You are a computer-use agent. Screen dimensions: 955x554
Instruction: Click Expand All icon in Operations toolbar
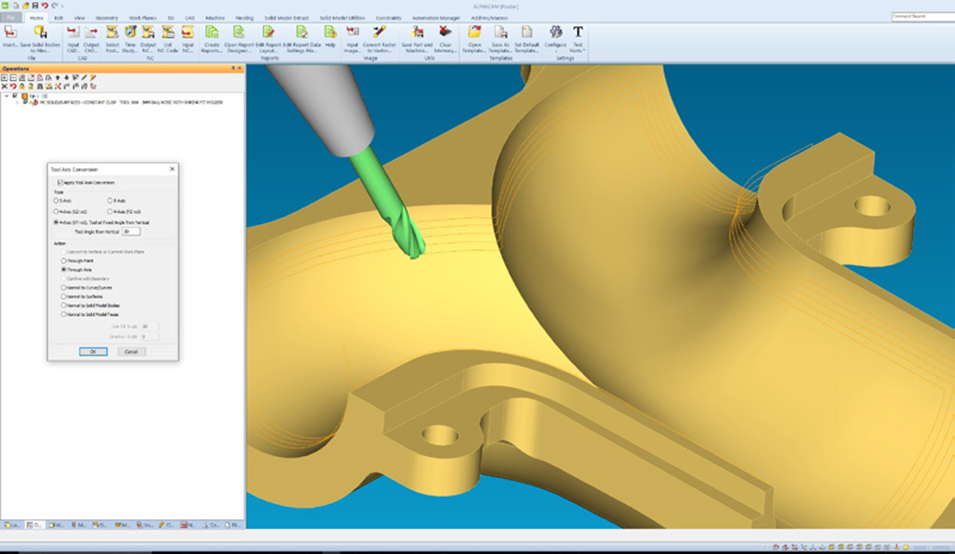[5, 78]
